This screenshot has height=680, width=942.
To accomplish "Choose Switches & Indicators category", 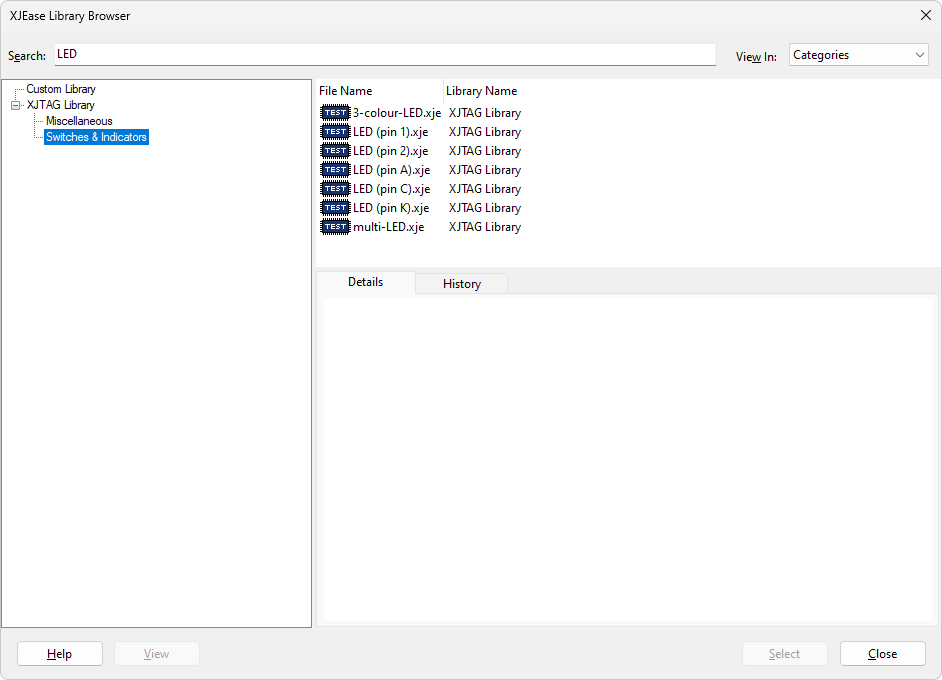I will coord(96,137).
